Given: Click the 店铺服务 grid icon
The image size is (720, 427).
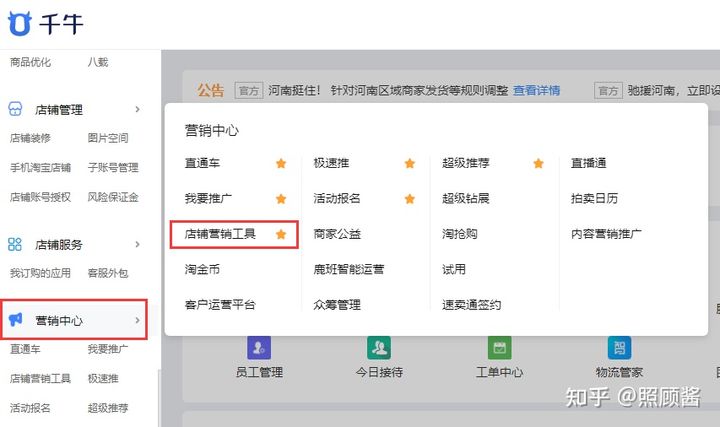Looking at the screenshot, I should click(15, 244).
